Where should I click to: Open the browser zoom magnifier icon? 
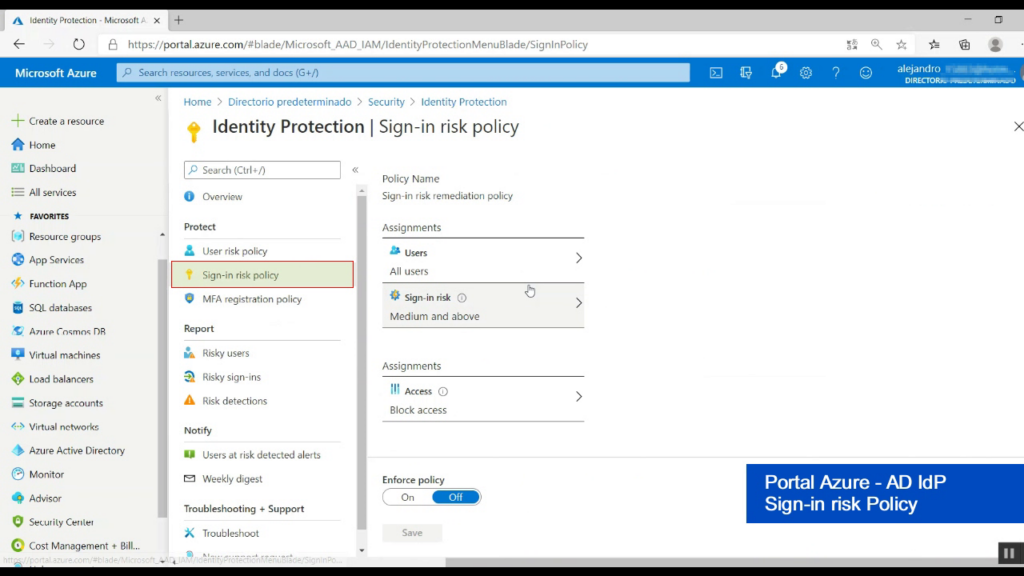coord(876,44)
